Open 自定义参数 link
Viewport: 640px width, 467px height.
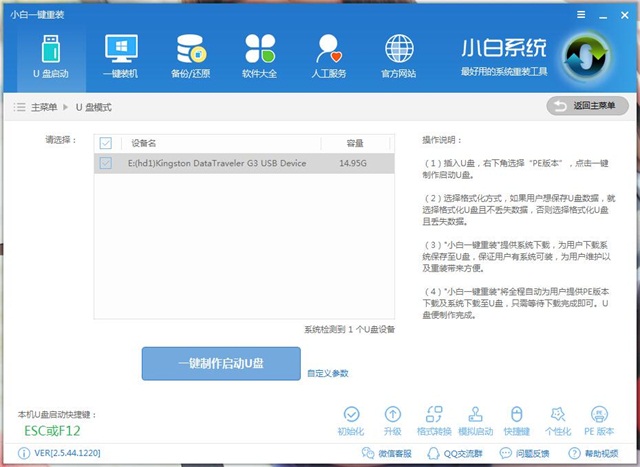(x=328, y=374)
